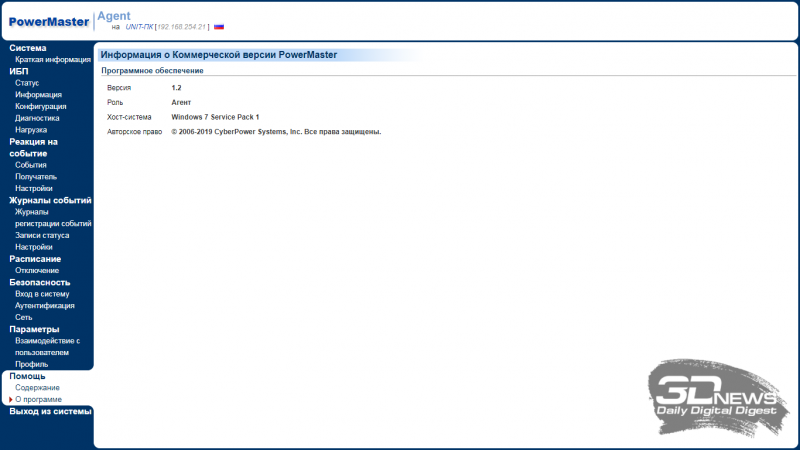
Task: Go to Конфигурация page
Action: [41, 107]
